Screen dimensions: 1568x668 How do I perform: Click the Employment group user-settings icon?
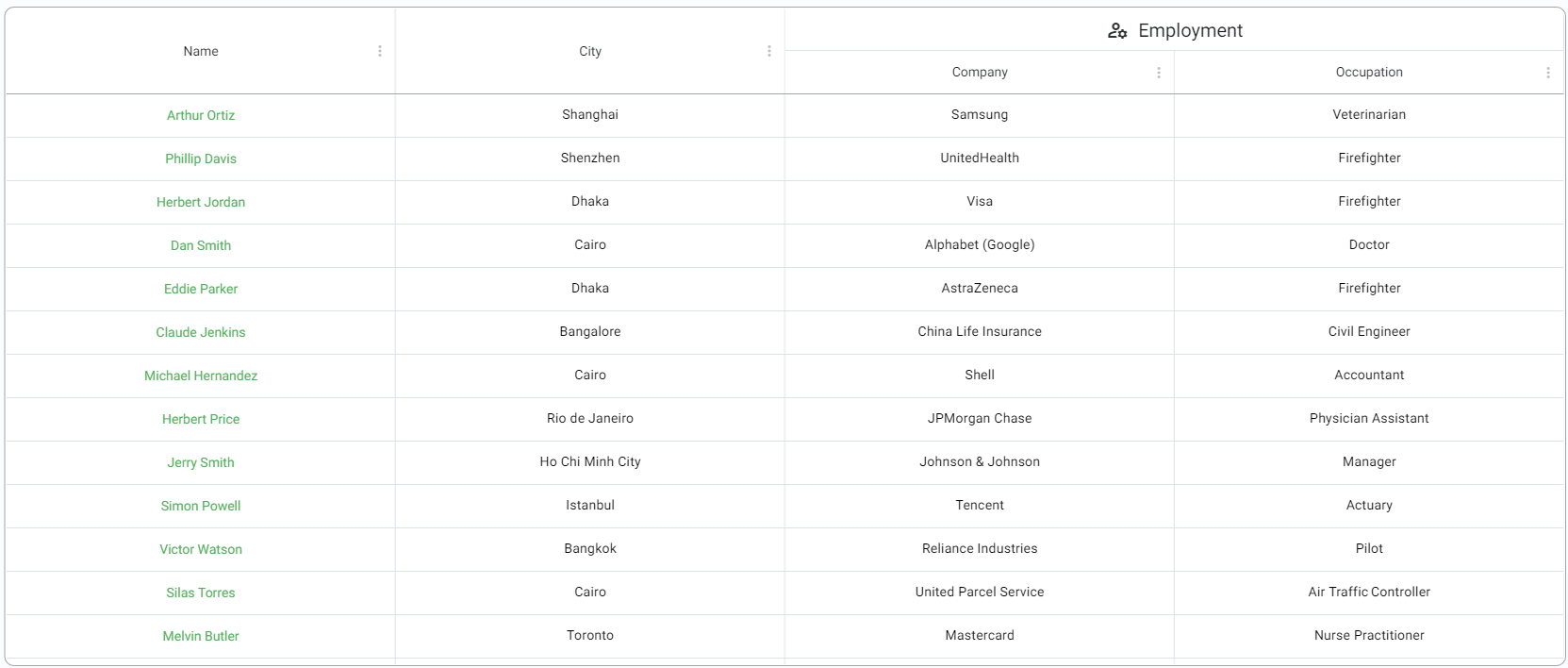pos(1117,30)
